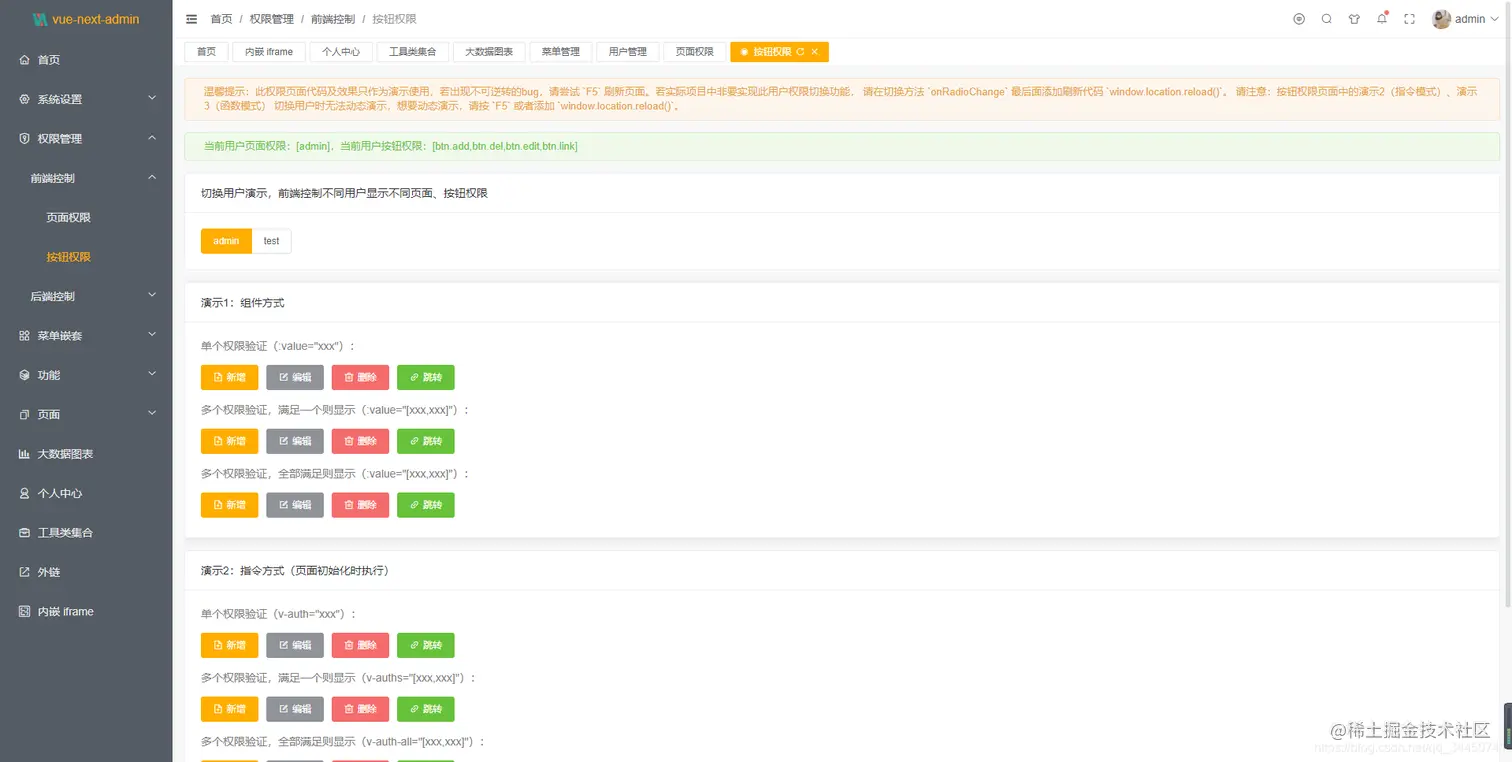Image resolution: width=1512 pixels, height=762 pixels.
Task: Click the 权限管理 shield icon in sidebar
Action: pos(25,139)
